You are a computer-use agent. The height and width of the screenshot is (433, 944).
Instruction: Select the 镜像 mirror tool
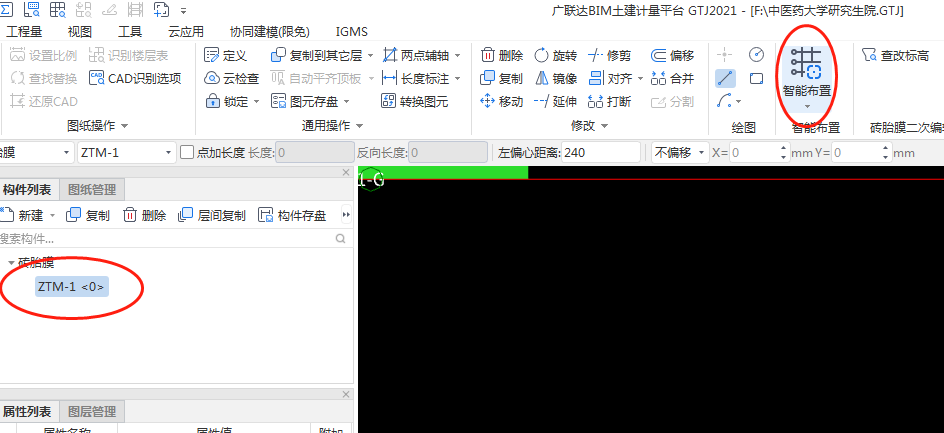556,78
